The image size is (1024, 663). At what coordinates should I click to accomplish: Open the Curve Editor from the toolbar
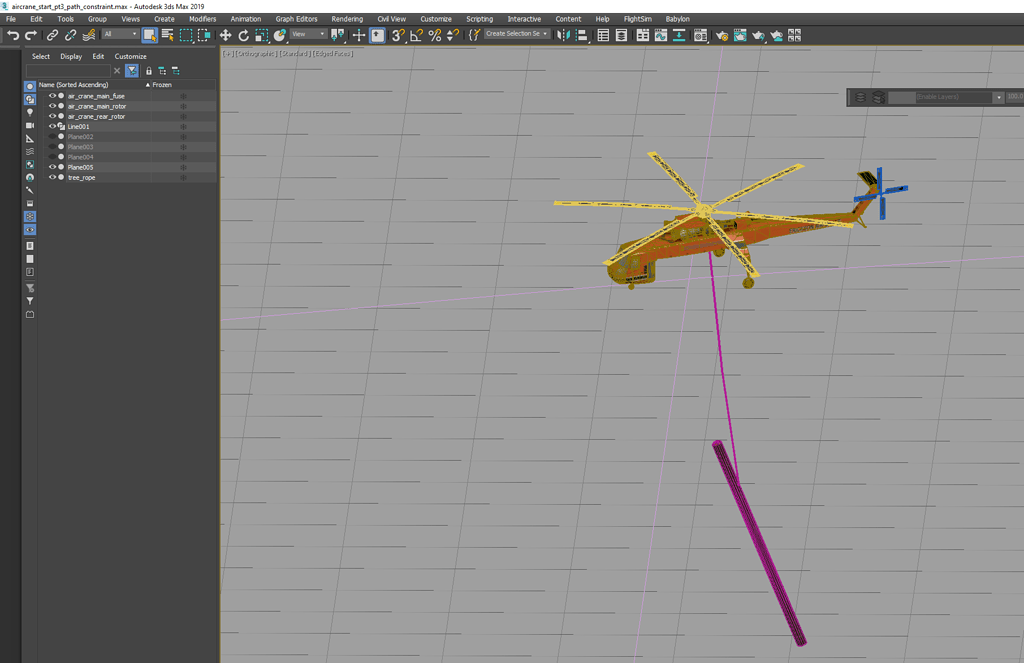click(663, 34)
